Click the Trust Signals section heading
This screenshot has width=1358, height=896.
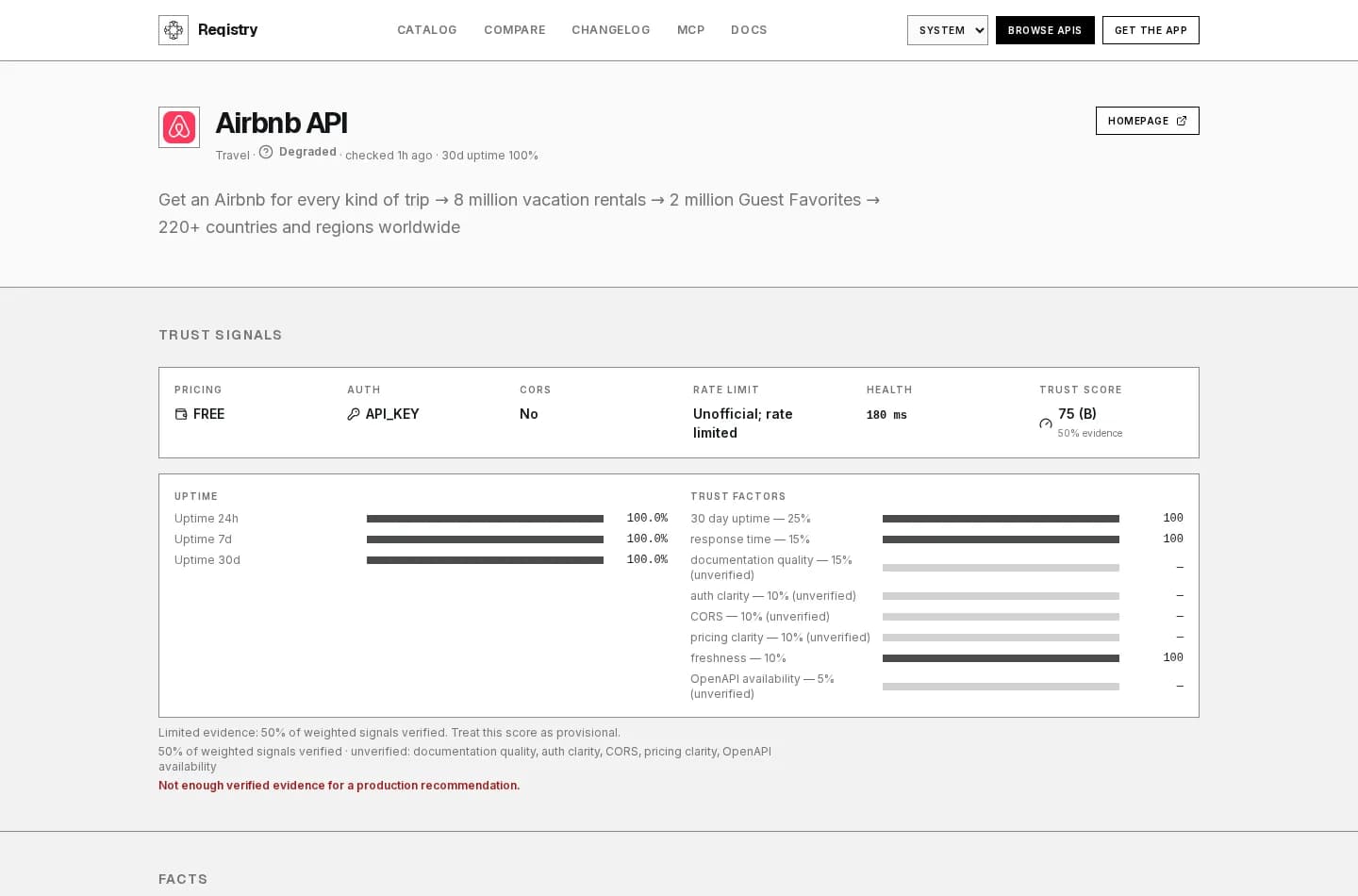point(221,335)
